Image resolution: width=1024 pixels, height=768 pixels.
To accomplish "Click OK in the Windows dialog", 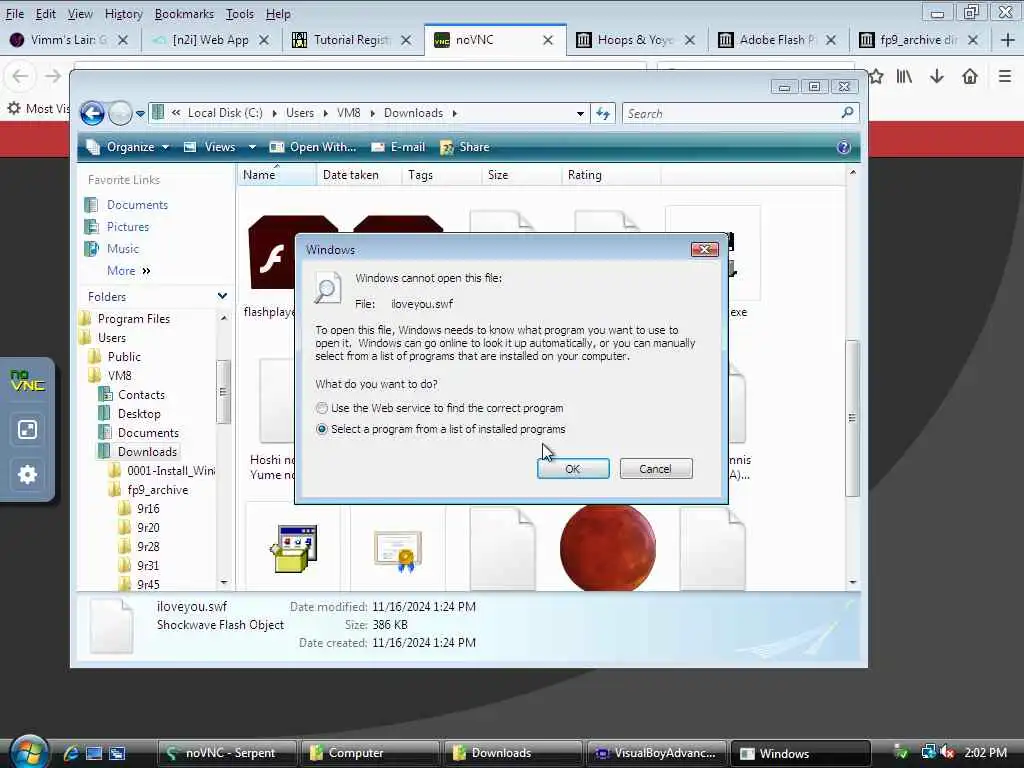I will coord(573,469).
